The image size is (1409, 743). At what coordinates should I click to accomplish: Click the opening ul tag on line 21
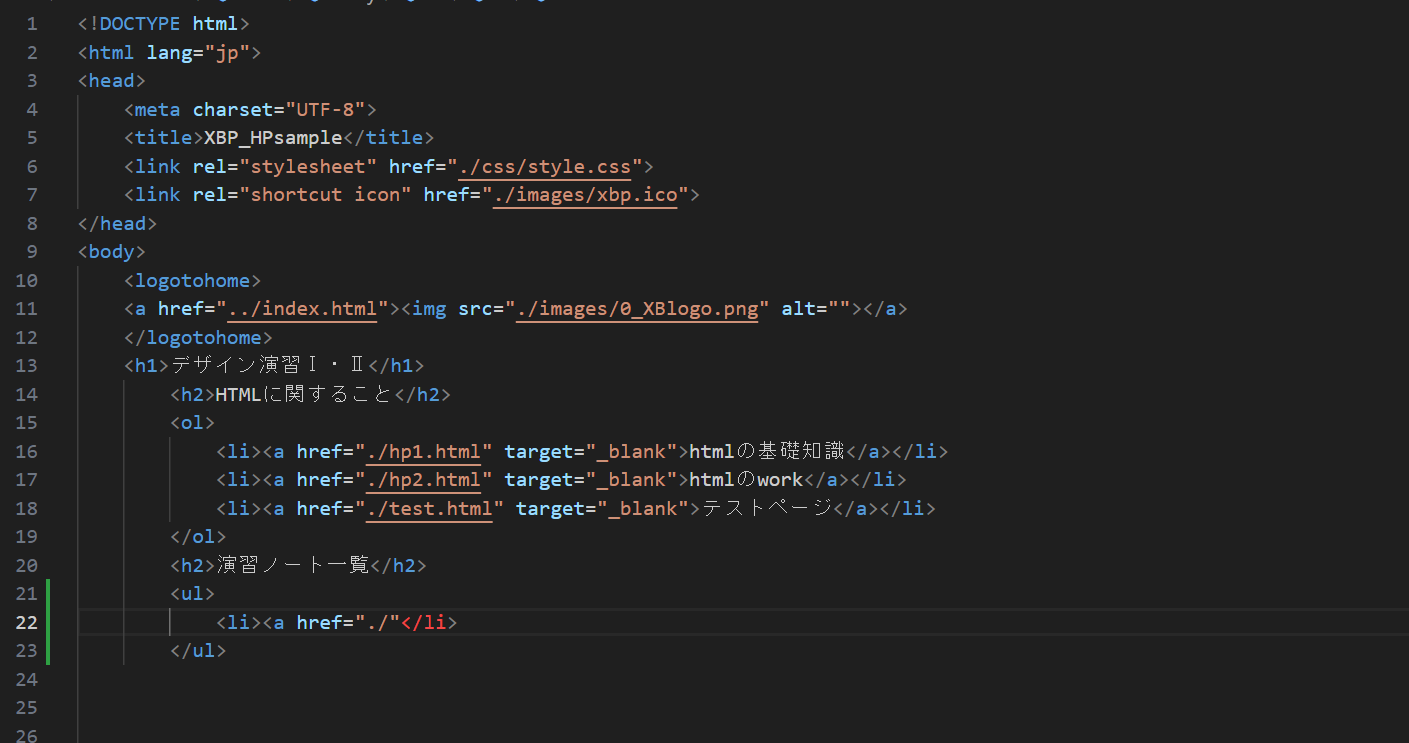[192, 594]
